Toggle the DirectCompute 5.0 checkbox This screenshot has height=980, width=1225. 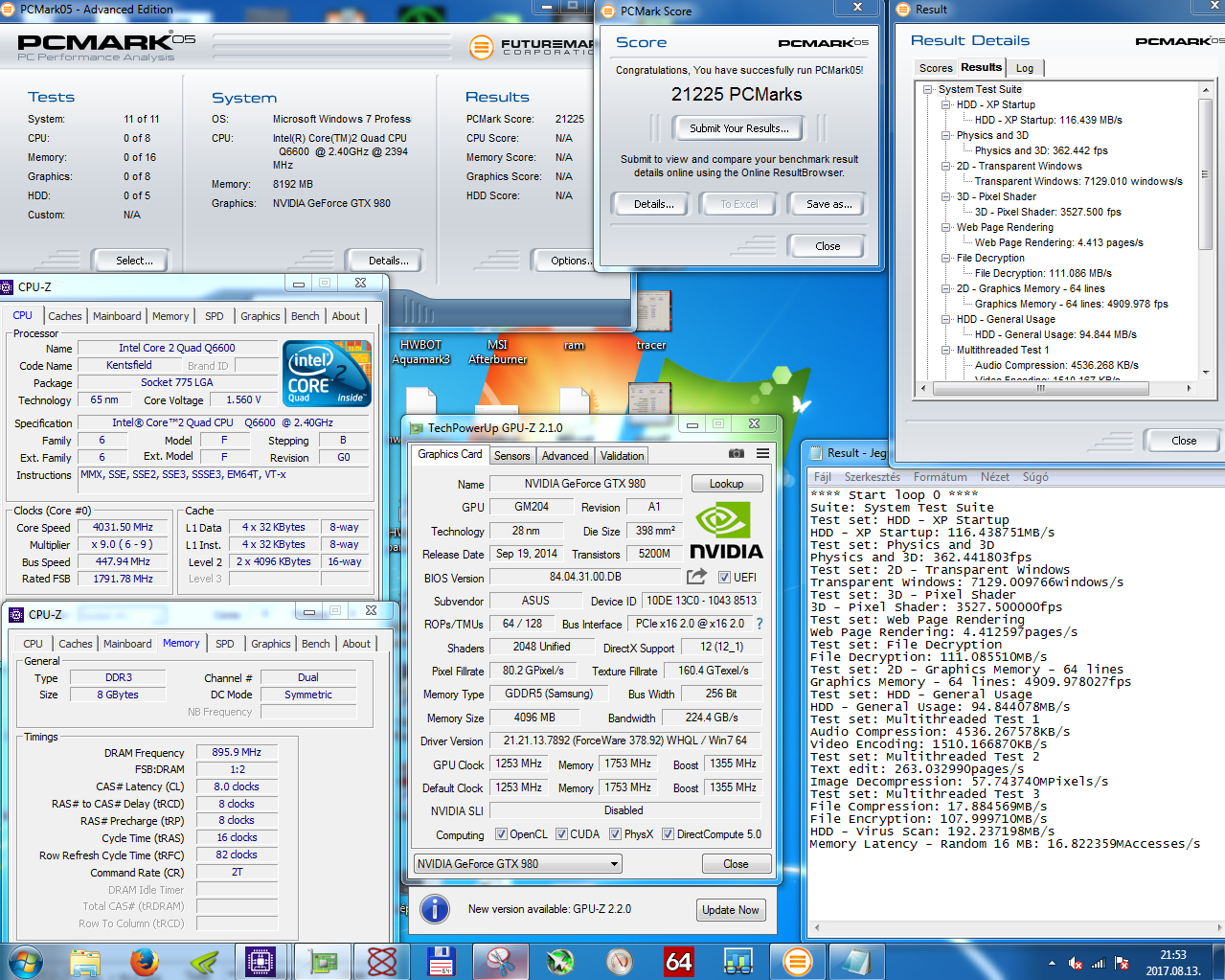[668, 834]
